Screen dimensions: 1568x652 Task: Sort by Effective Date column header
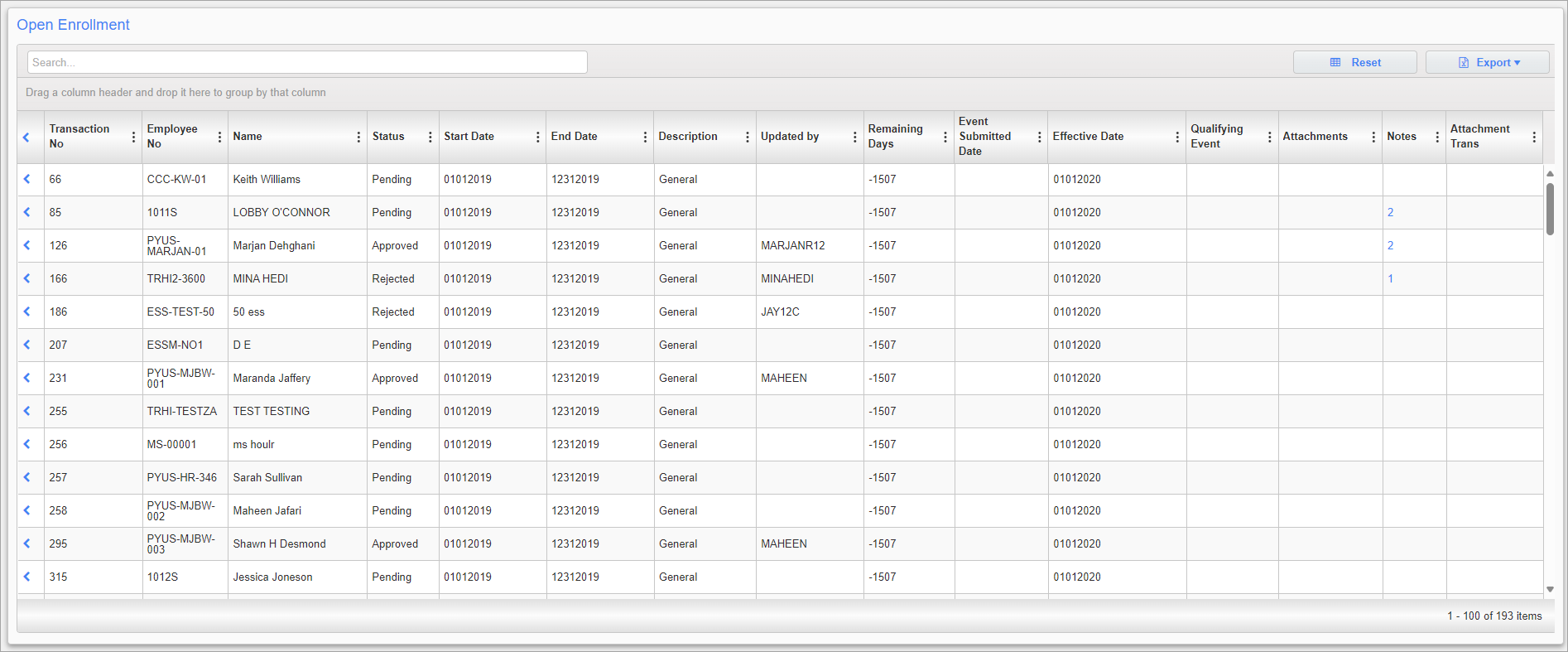1088,137
